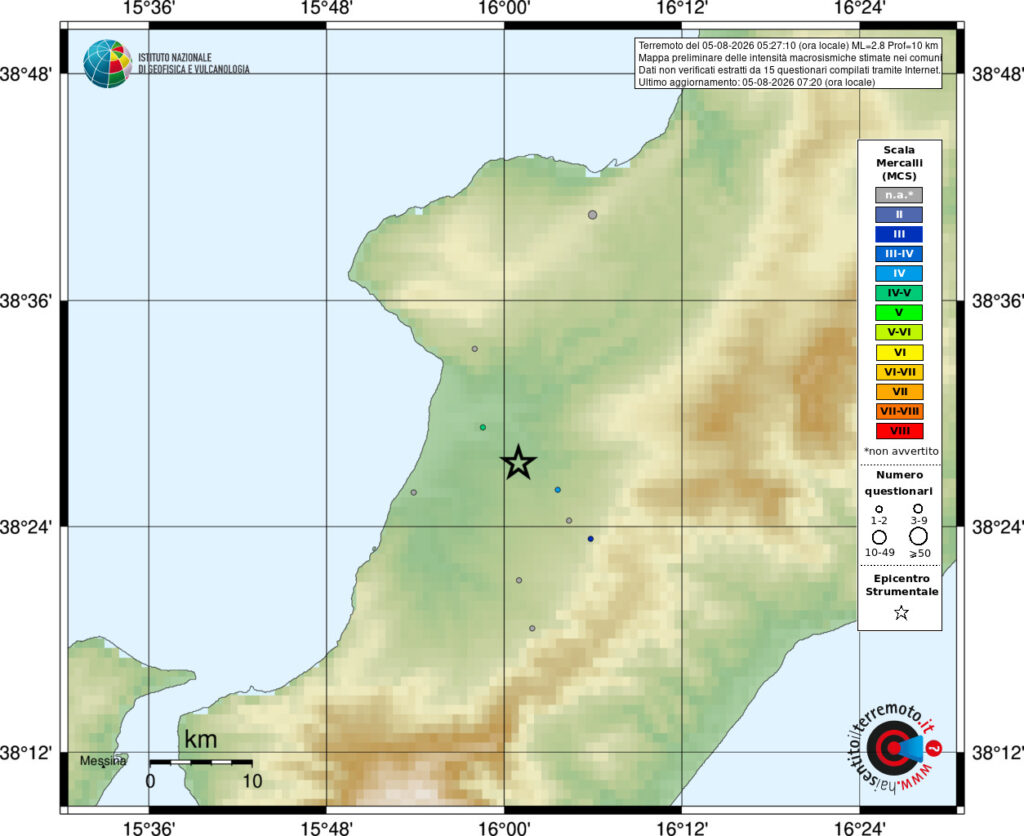Click the orange VII intensity legend swatch

tap(899, 392)
